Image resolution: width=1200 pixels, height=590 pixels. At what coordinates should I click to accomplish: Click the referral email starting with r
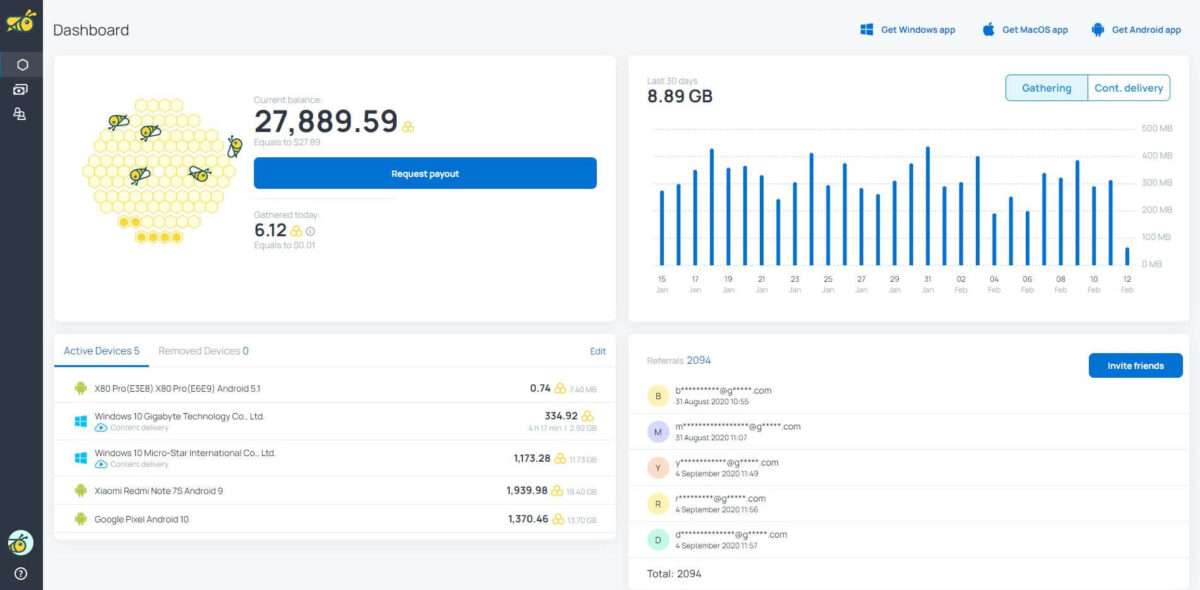click(x=720, y=498)
